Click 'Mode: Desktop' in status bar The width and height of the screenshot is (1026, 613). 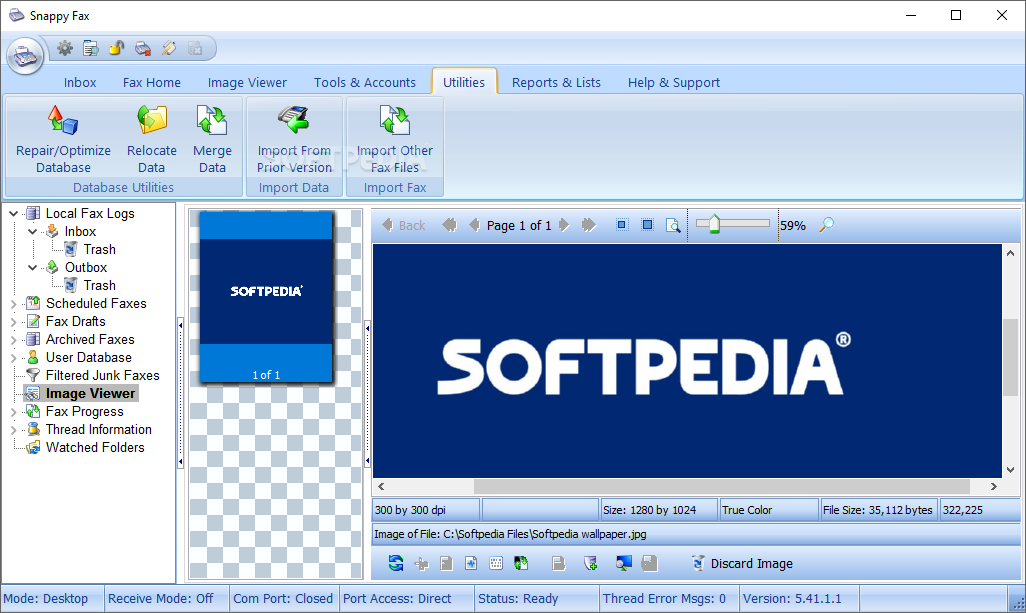[x=46, y=599]
